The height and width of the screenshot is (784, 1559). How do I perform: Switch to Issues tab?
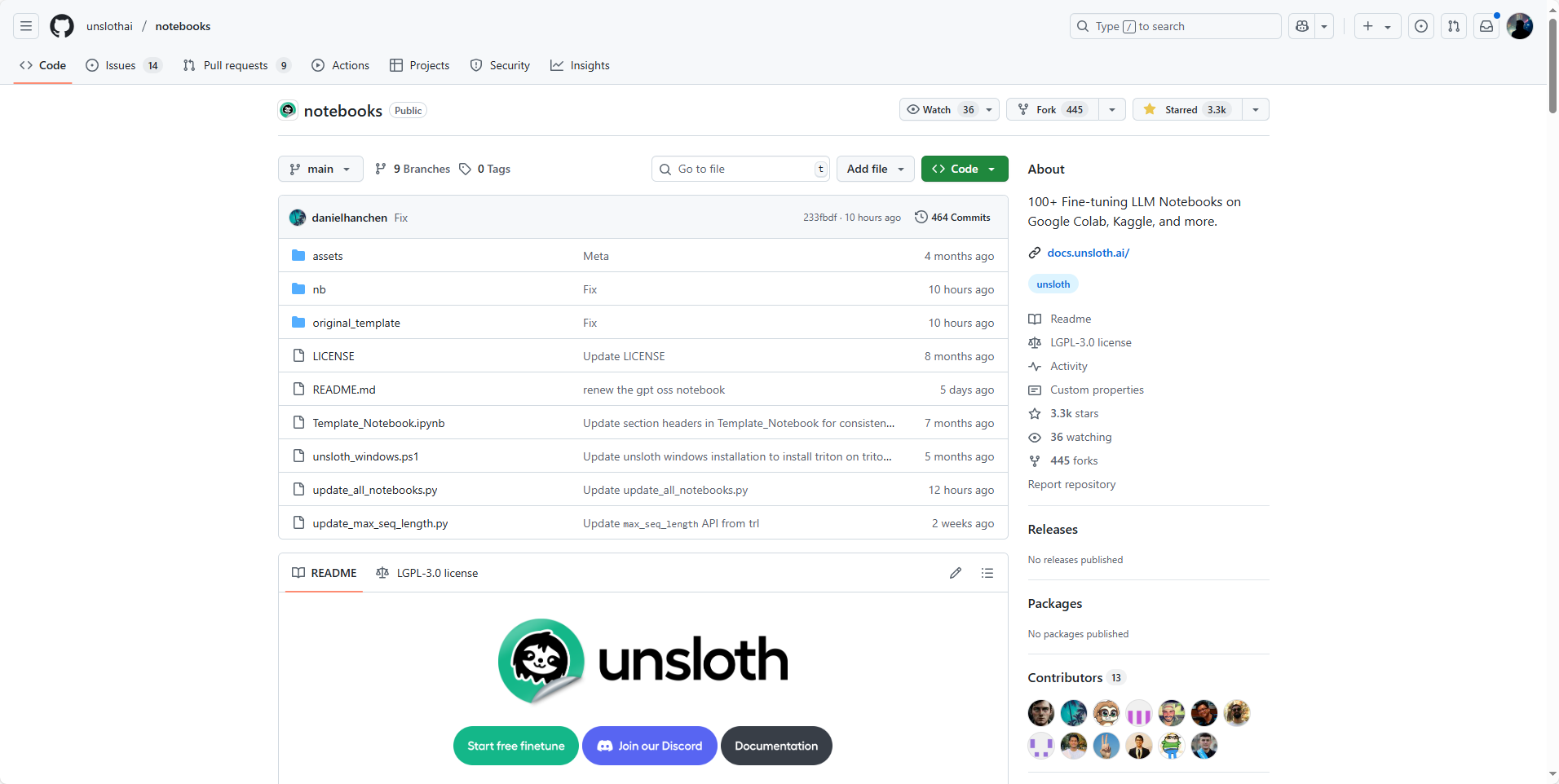pyautogui.click(x=124, y=65)
